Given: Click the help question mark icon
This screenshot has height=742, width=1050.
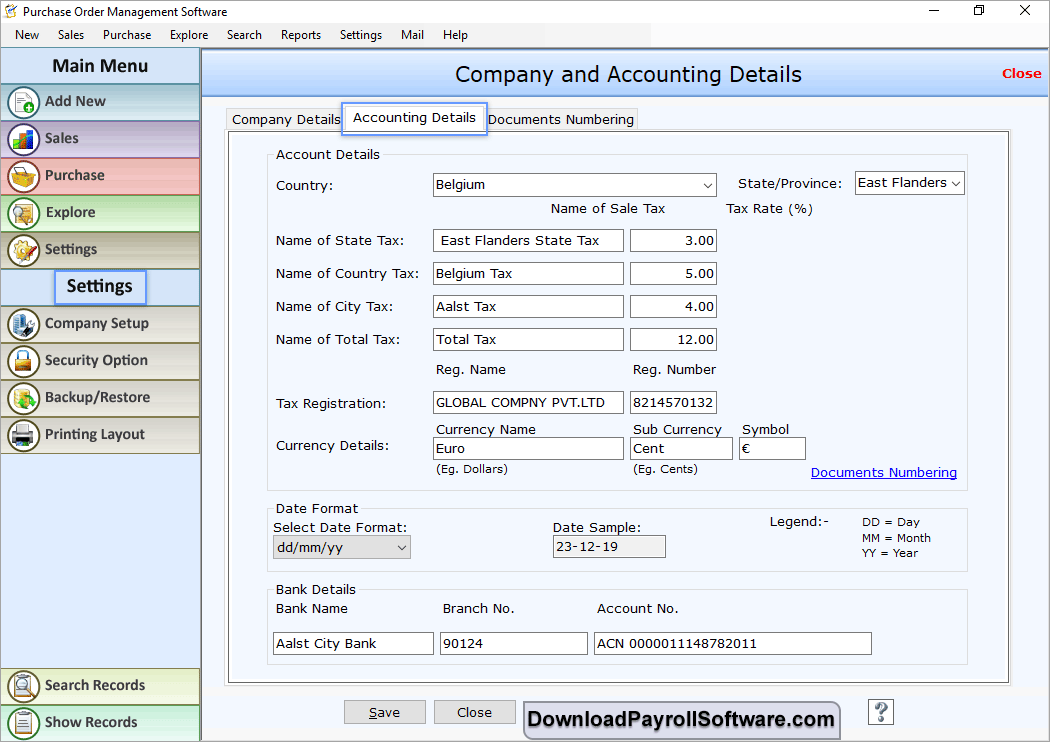Looking at the screenshot, I should click(x=880, y=711).
